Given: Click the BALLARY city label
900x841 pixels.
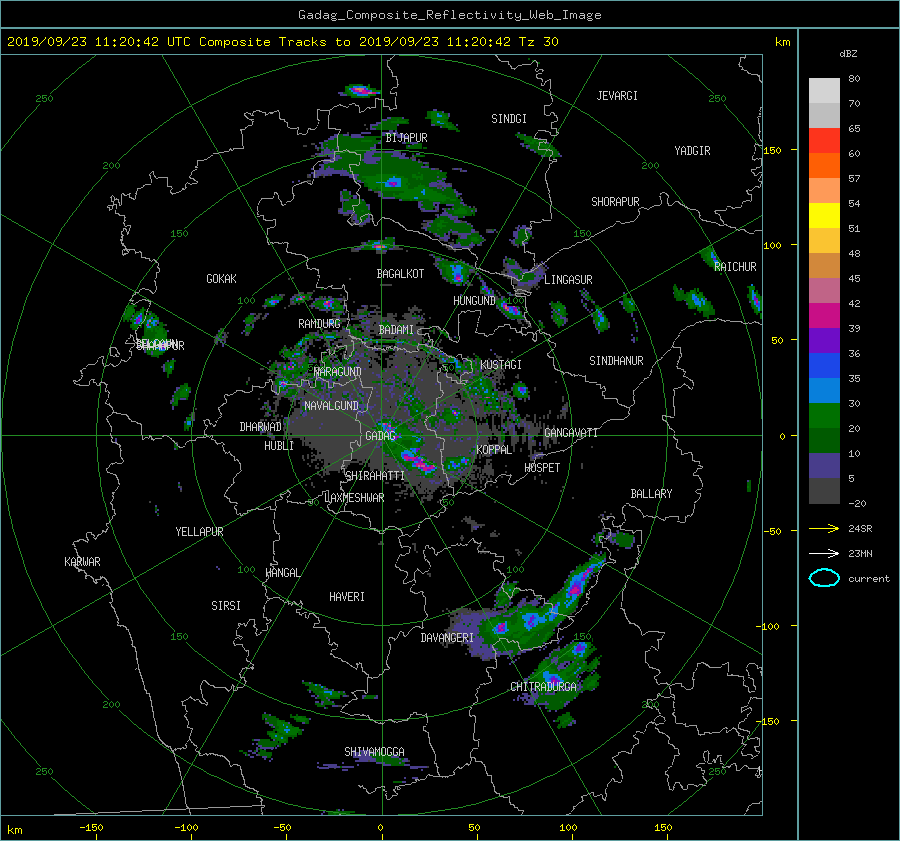Looking at the screenshot, I should 651,494.
